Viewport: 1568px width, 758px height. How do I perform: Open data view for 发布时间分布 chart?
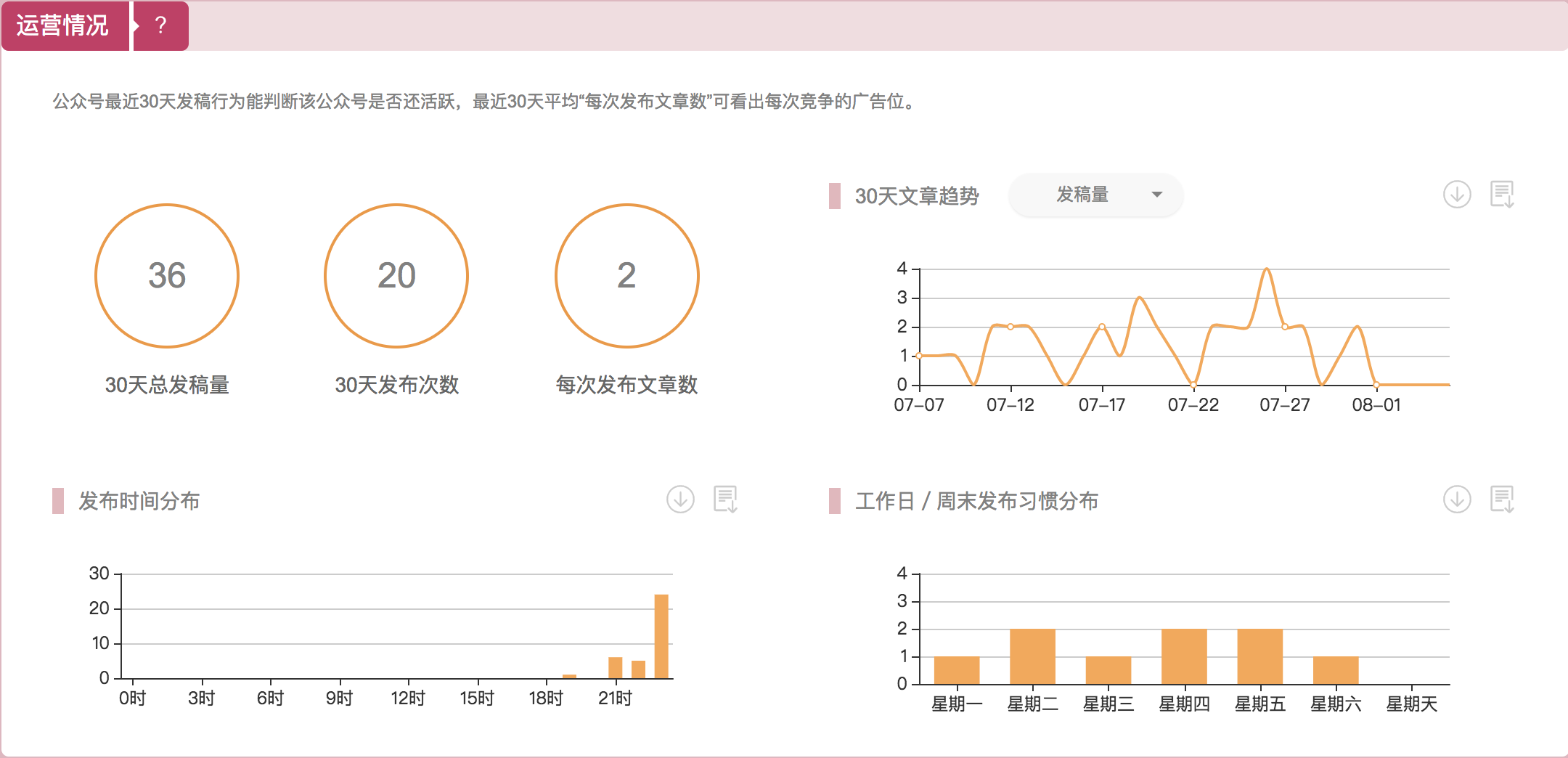[725, 500]
